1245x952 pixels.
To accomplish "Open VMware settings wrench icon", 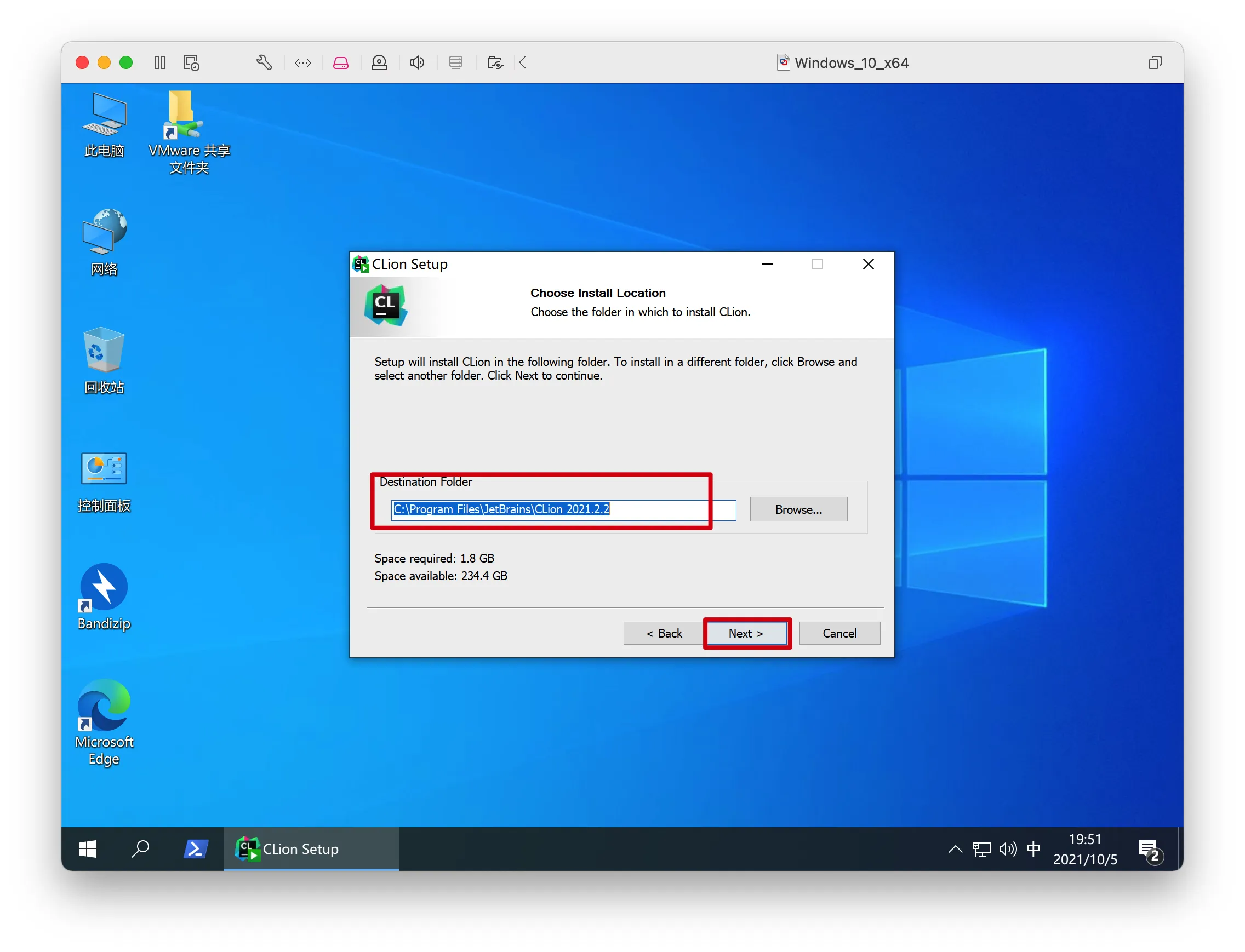I will pyautogui.click(x=264, y=62).
